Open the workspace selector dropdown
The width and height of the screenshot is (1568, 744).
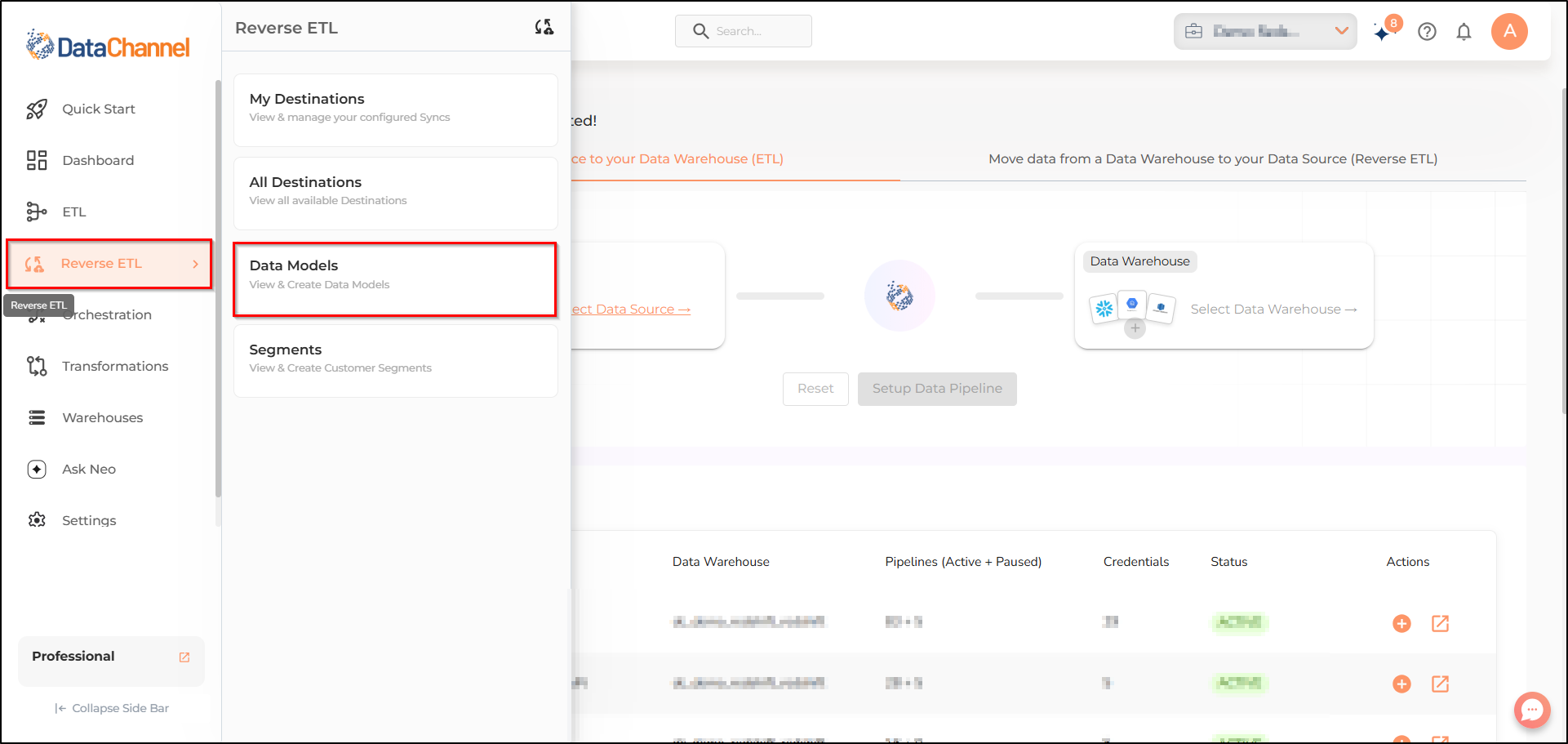pos(1265,31)
